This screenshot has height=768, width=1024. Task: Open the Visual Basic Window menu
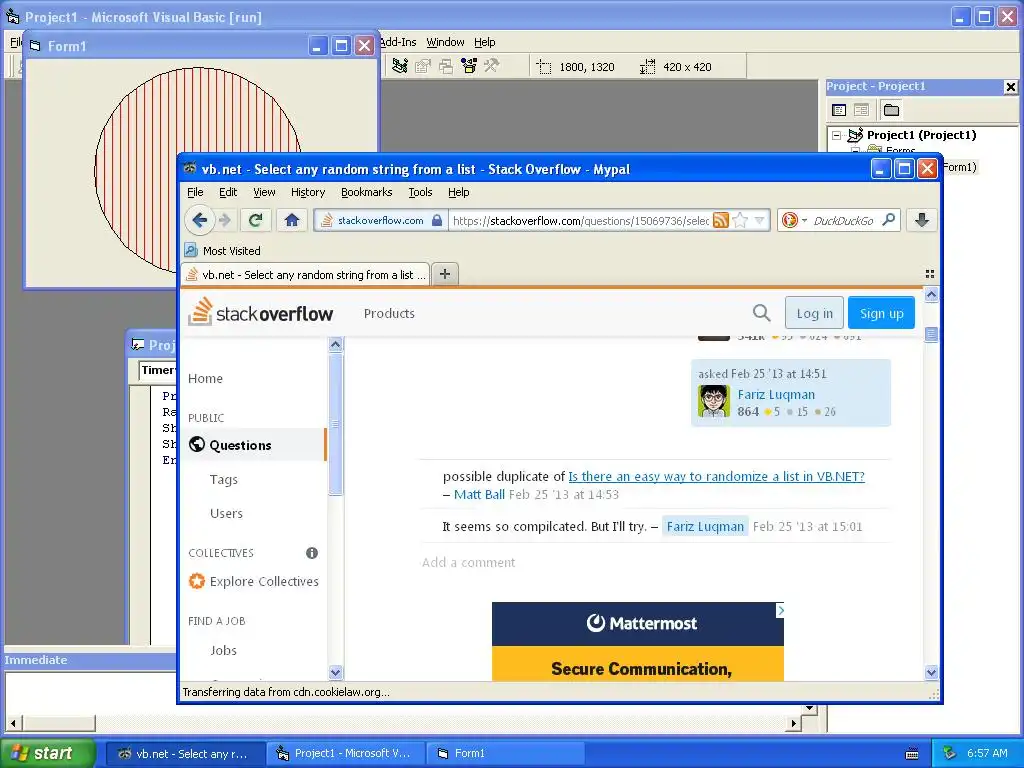click(445, 42)
